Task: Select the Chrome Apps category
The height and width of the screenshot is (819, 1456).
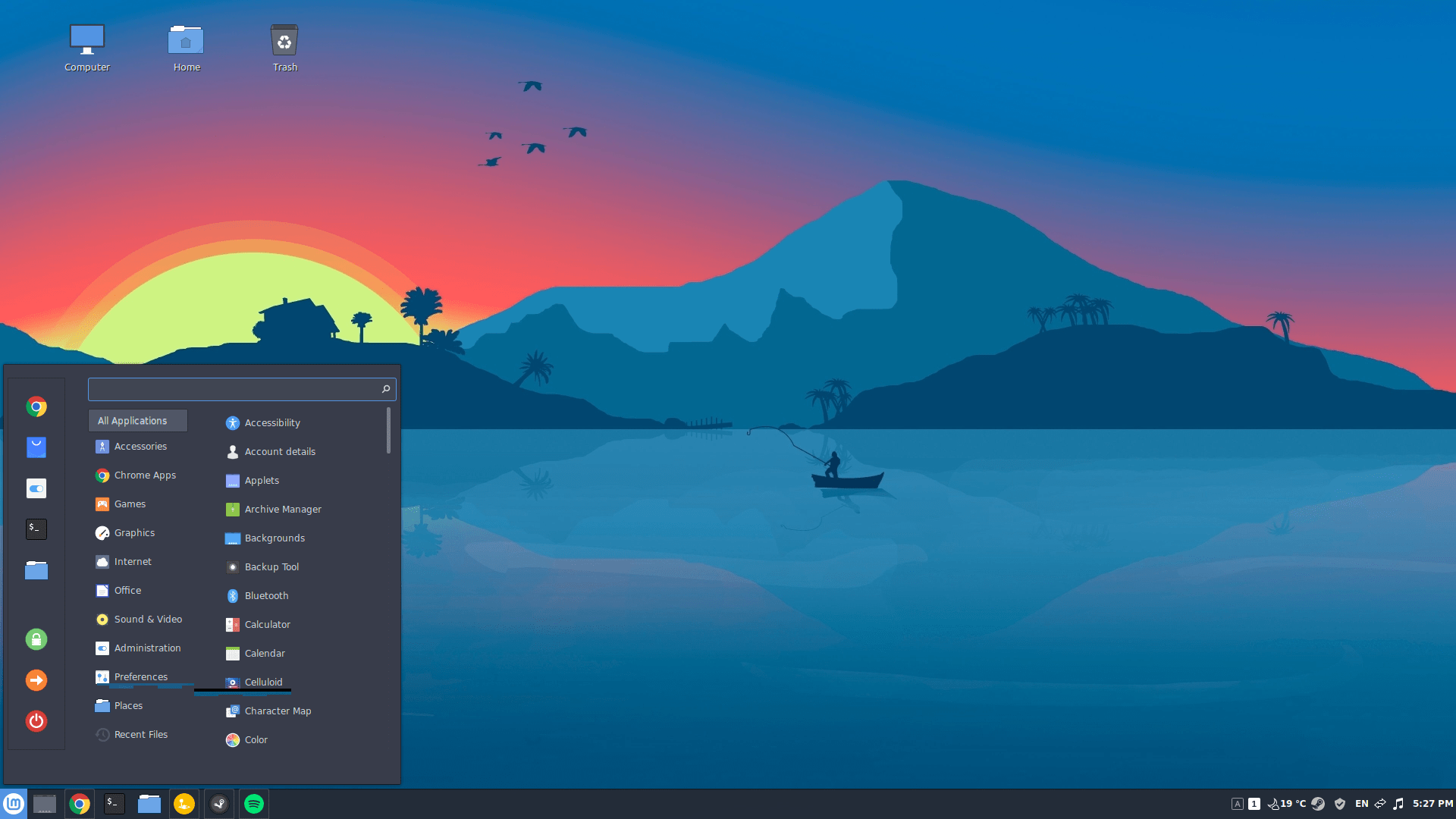Action: click(x=138, y=475)
